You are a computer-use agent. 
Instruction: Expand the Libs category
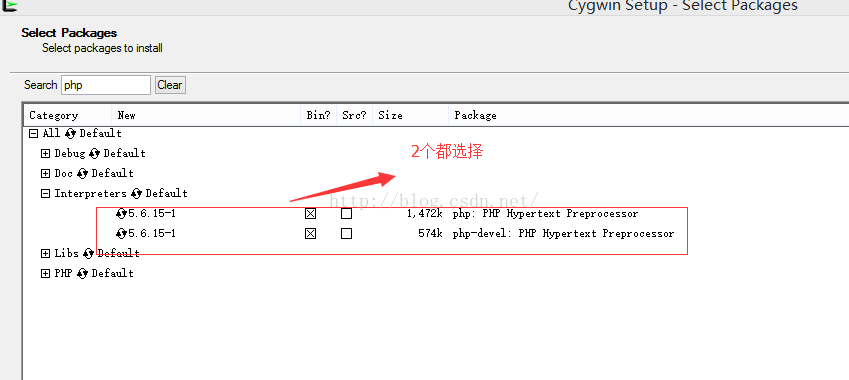coord(45,253)
